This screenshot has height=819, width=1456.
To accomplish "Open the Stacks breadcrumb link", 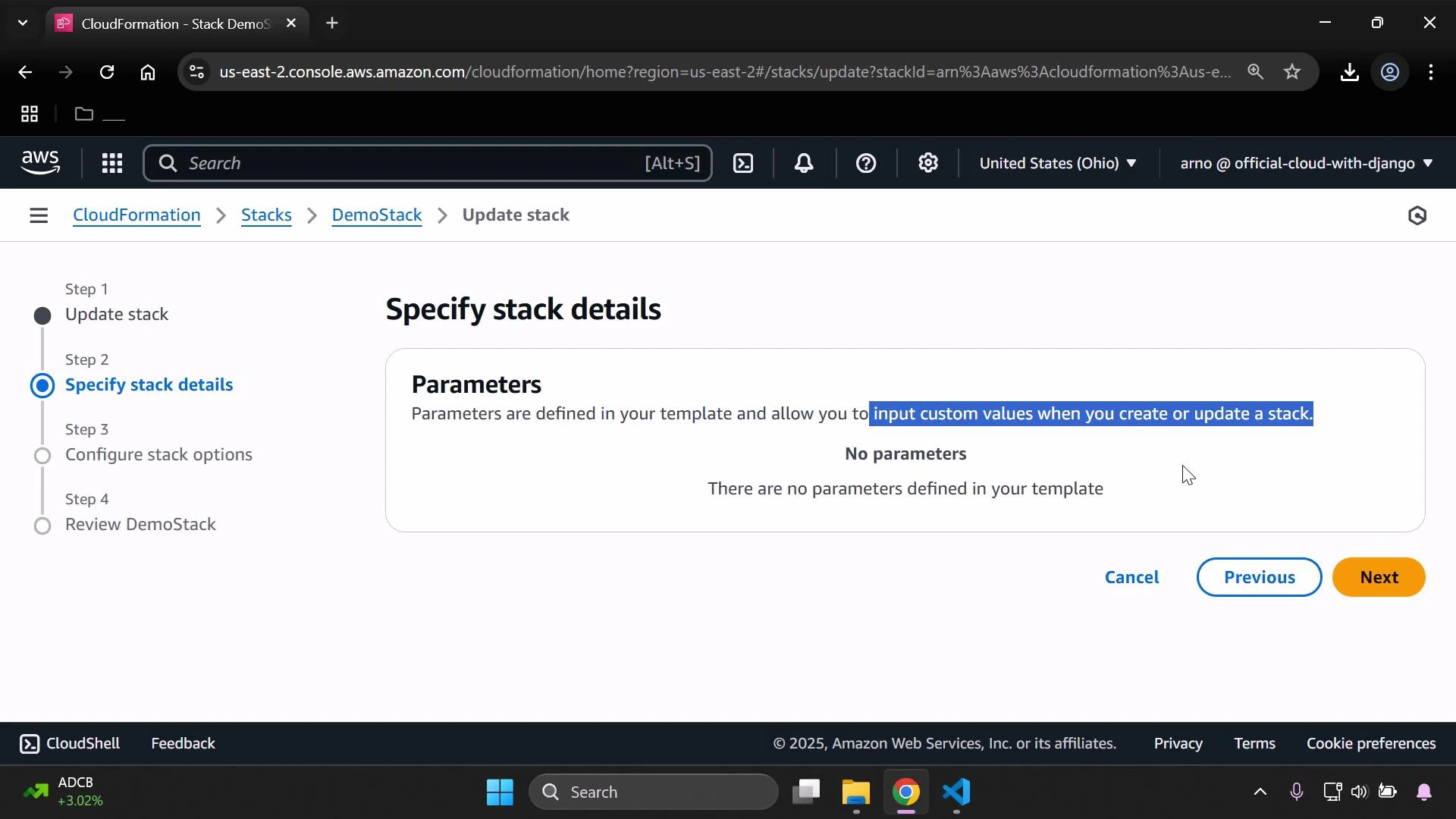I will pos(266,215).
